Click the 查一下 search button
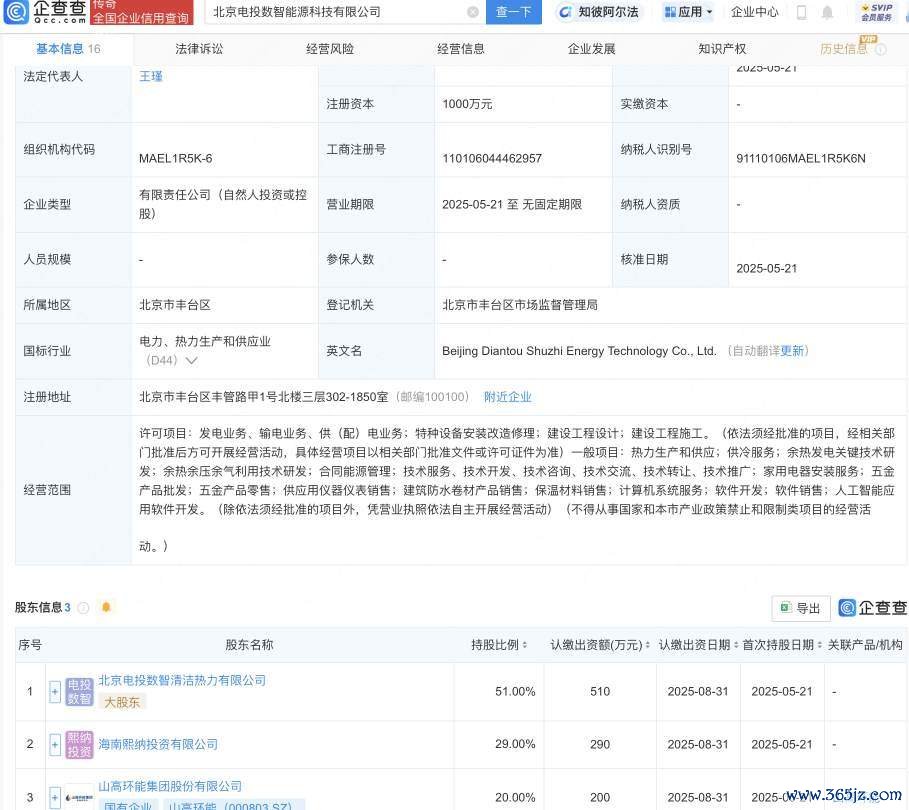The width and height of the screenshot is (909, 810). (x=514, y=12)
